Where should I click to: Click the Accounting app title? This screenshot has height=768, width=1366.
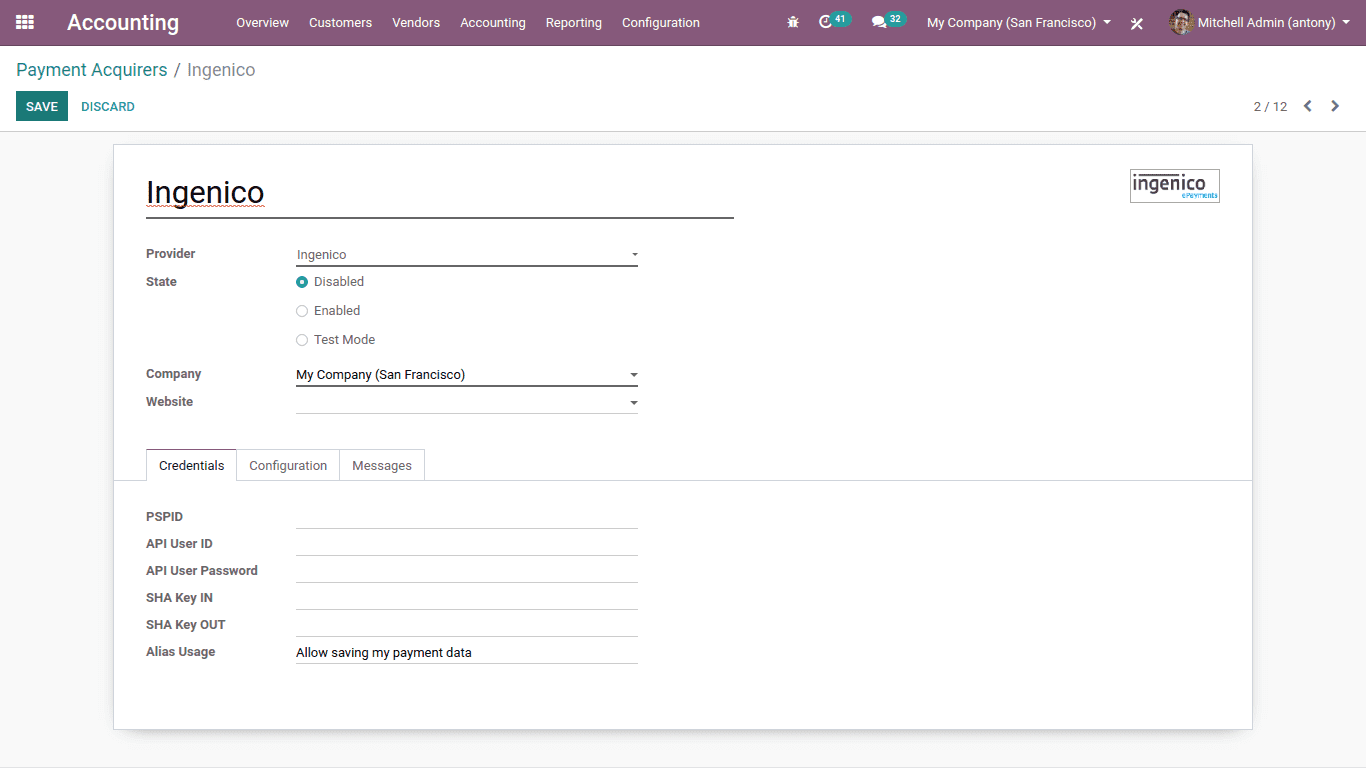point(123,22)
